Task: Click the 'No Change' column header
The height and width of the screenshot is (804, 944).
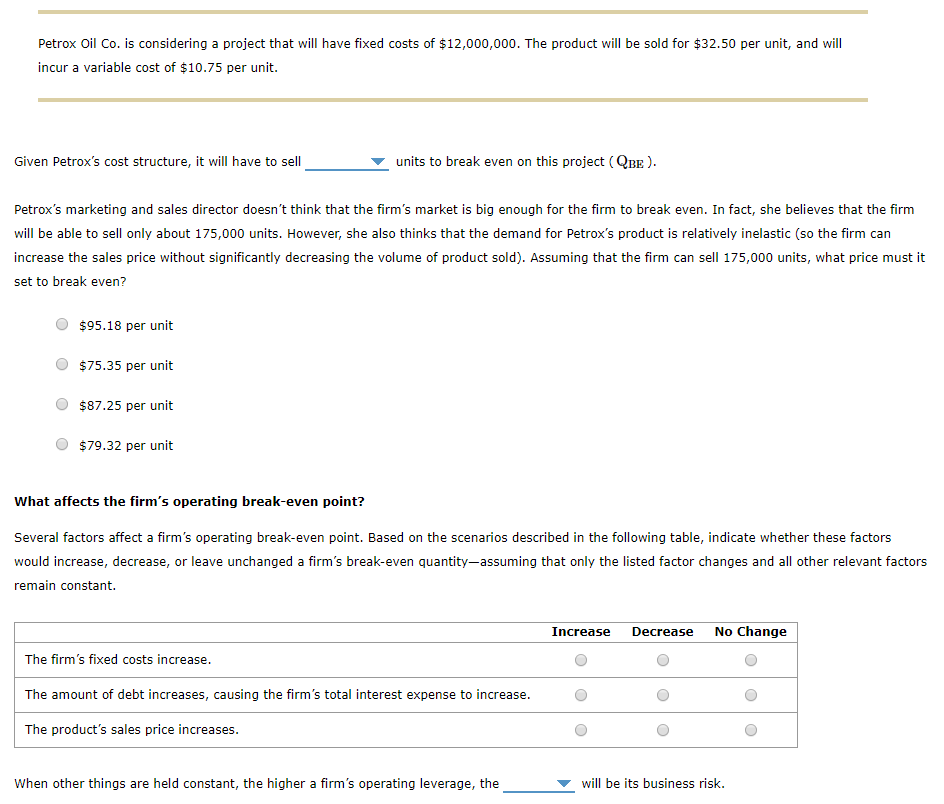Action: click(750, 632)
